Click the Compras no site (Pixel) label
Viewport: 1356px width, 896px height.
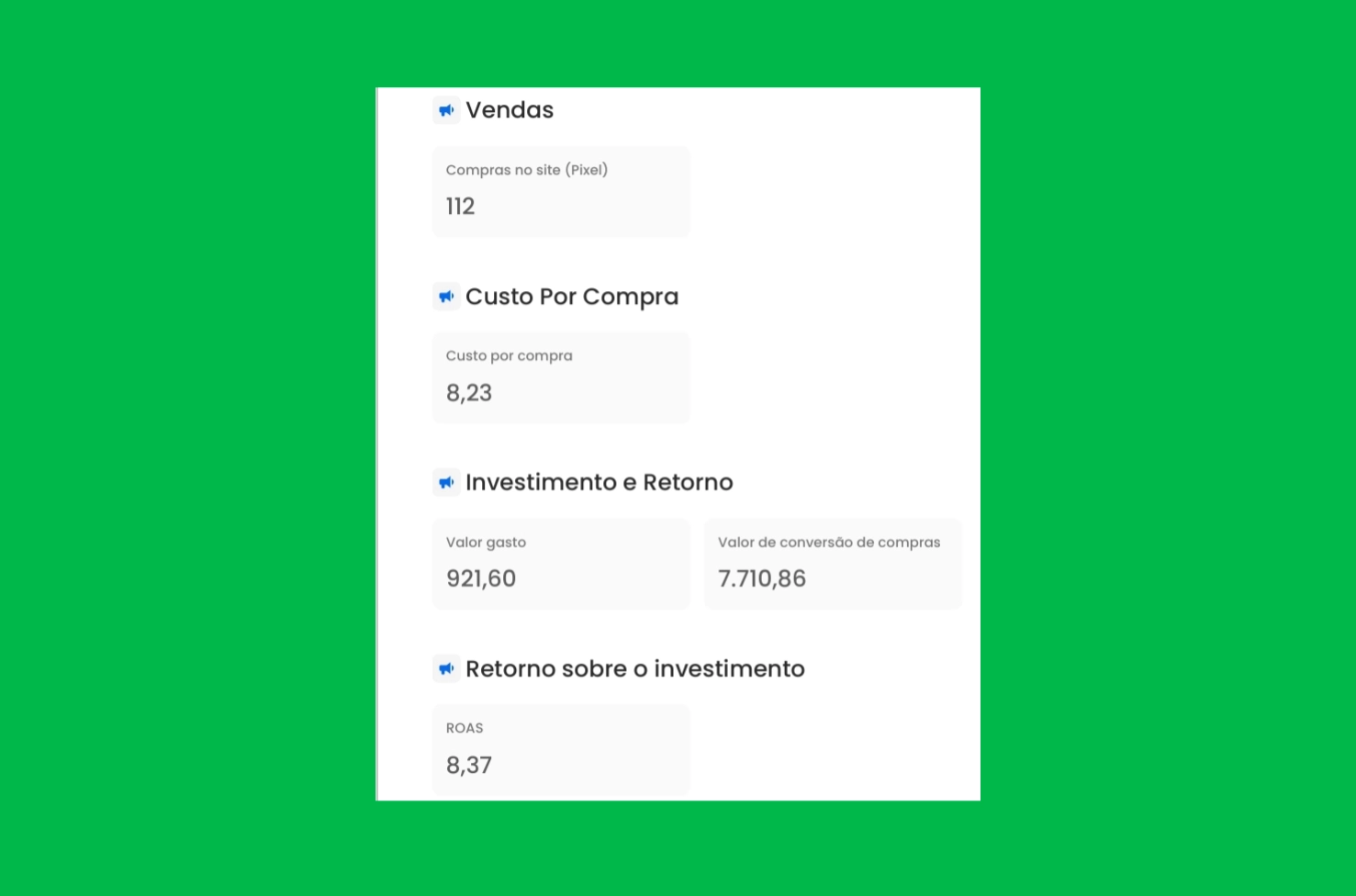(x=526, y=170)
